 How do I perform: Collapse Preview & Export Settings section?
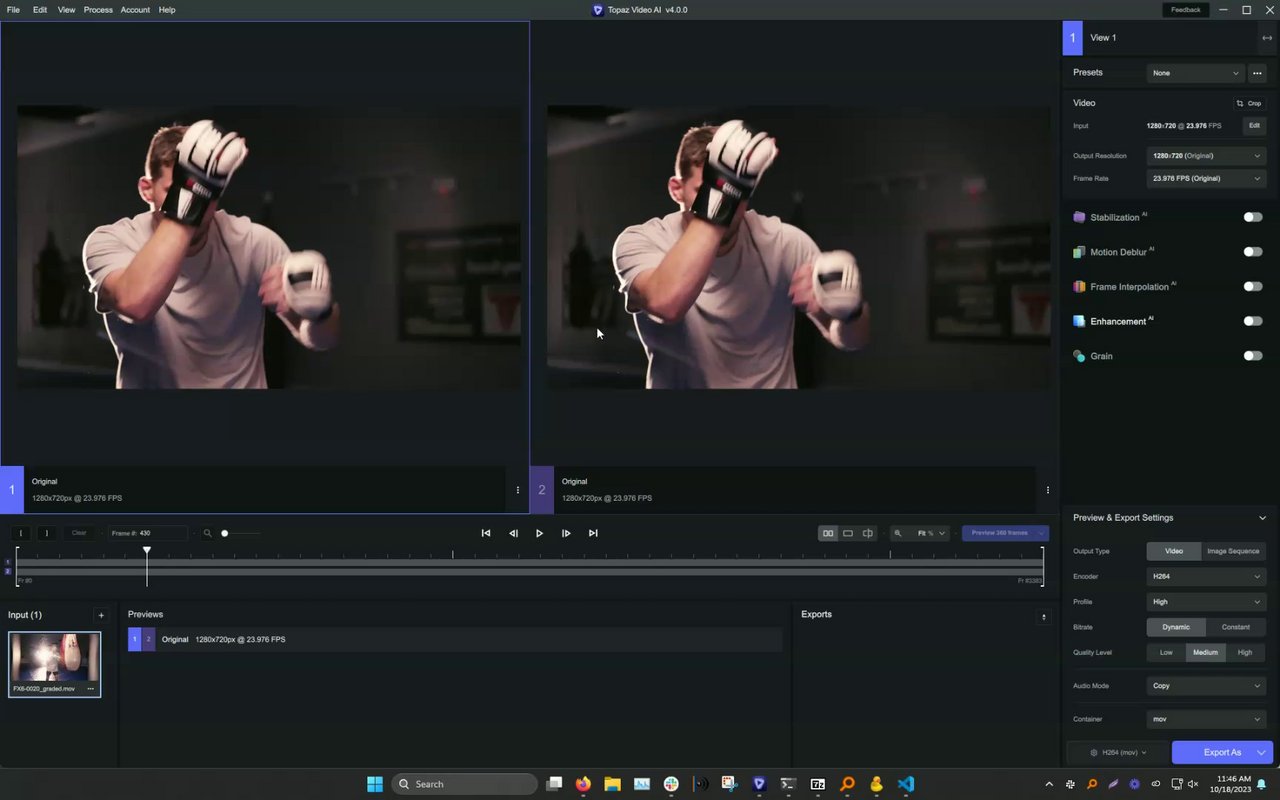(x=1262, y=518)
